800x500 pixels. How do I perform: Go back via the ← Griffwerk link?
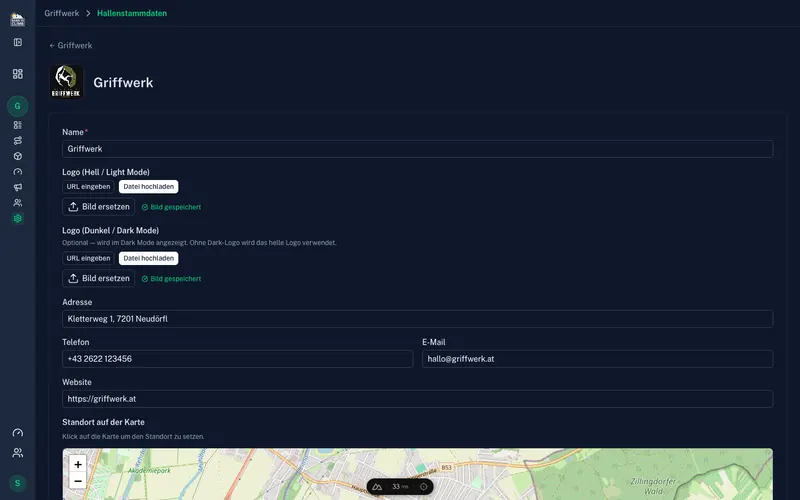[x=71, y=45]
